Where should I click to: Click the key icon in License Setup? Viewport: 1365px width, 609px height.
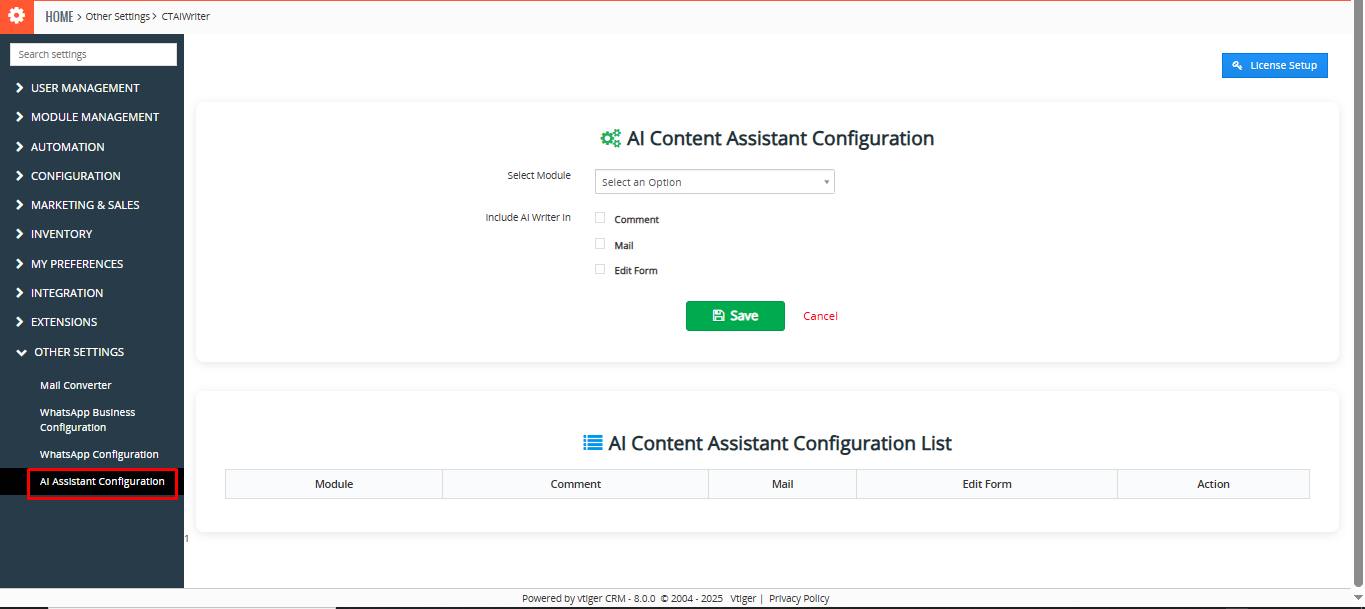[1237, 65]
